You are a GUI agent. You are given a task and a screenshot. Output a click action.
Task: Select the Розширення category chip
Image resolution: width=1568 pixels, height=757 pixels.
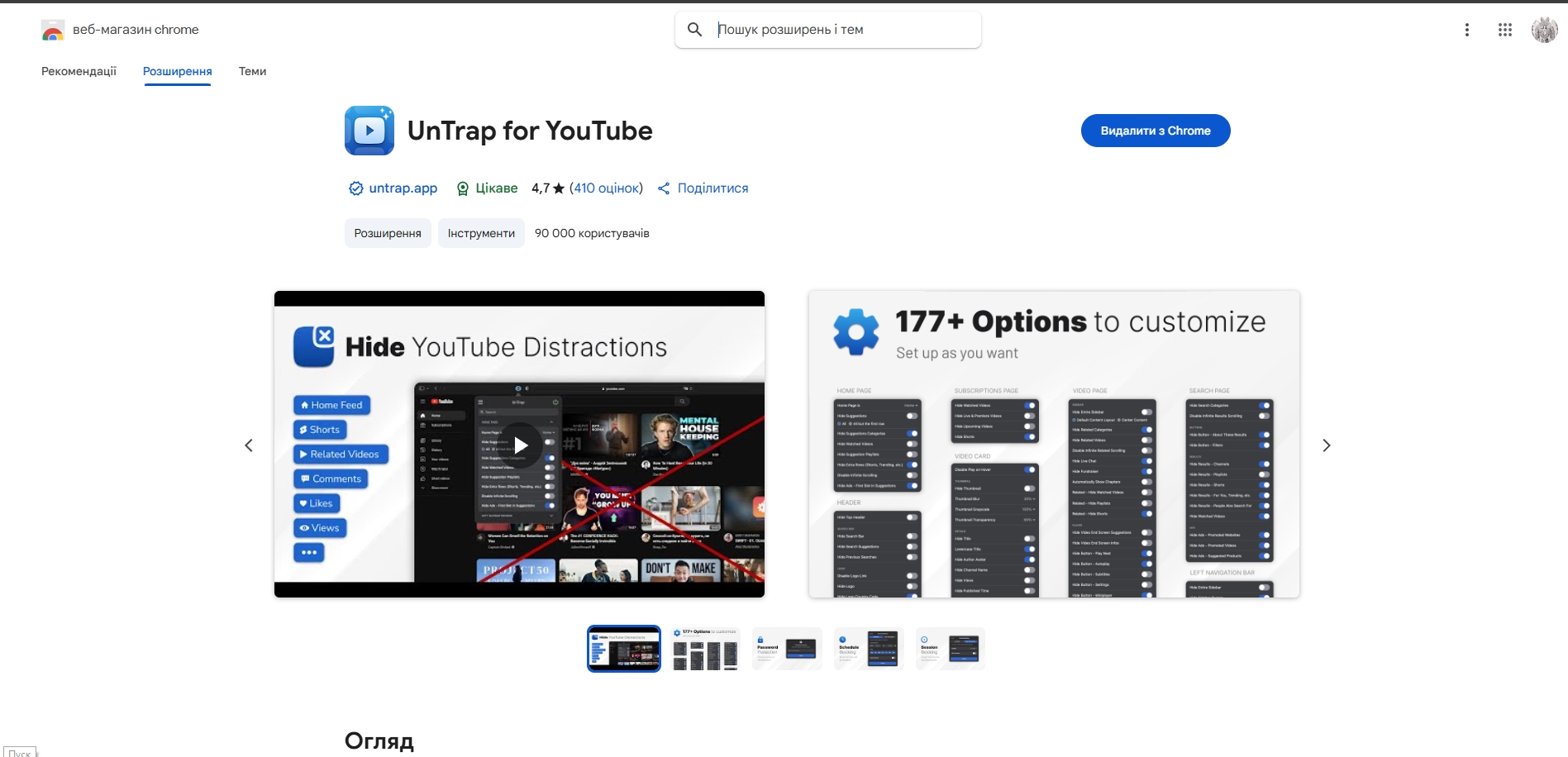388,233
